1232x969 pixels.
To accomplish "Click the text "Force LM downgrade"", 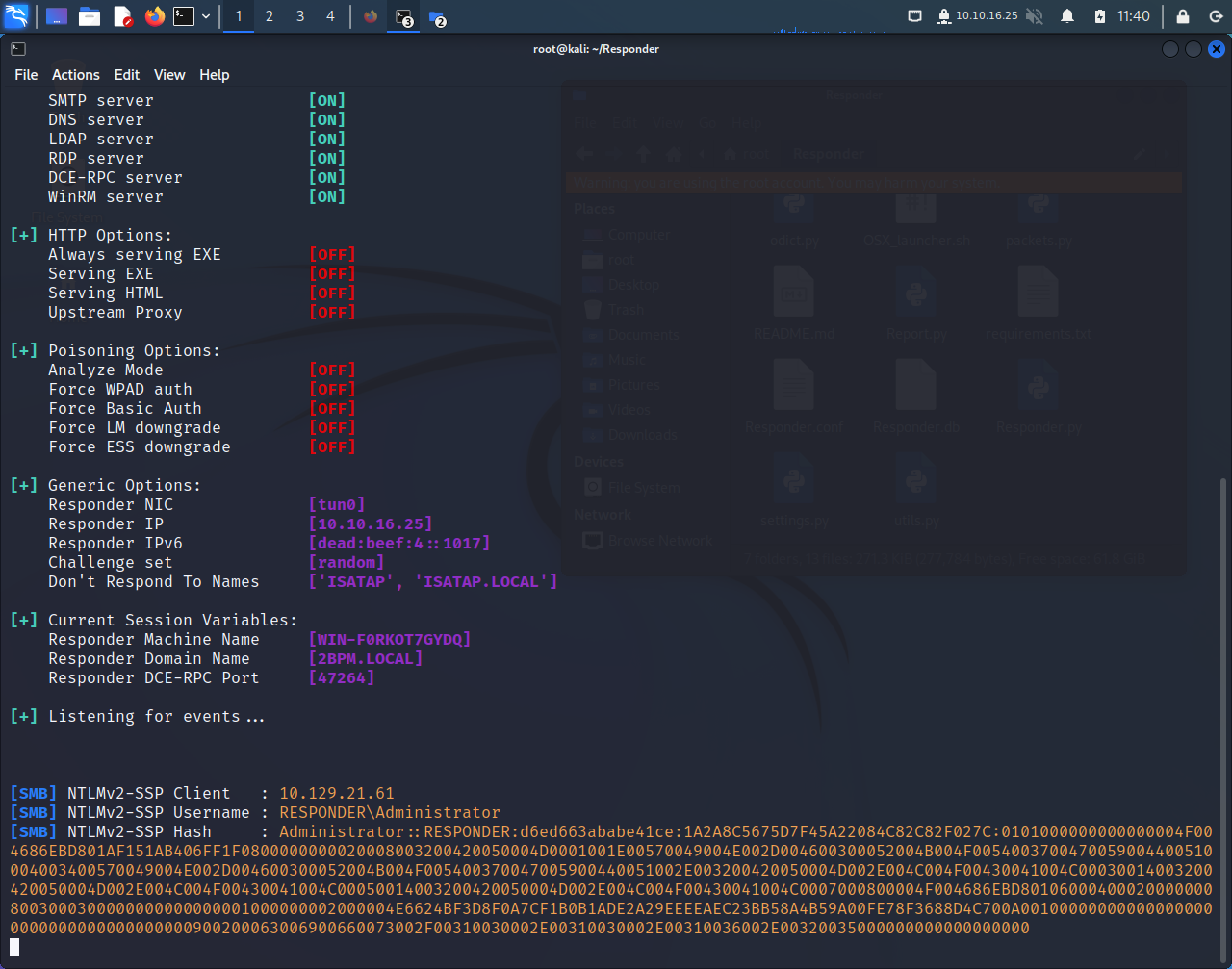I will (135, 428).
